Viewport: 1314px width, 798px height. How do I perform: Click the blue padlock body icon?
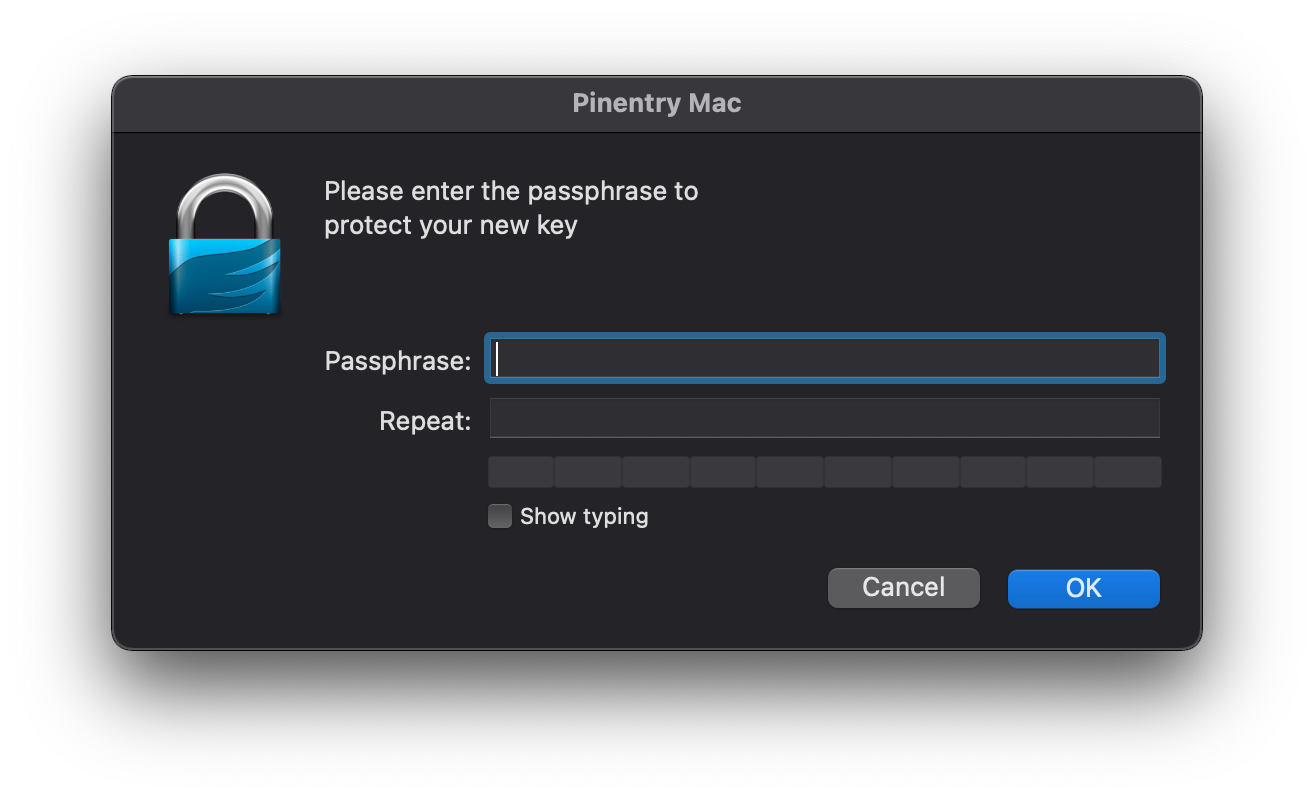click(224, 276)
